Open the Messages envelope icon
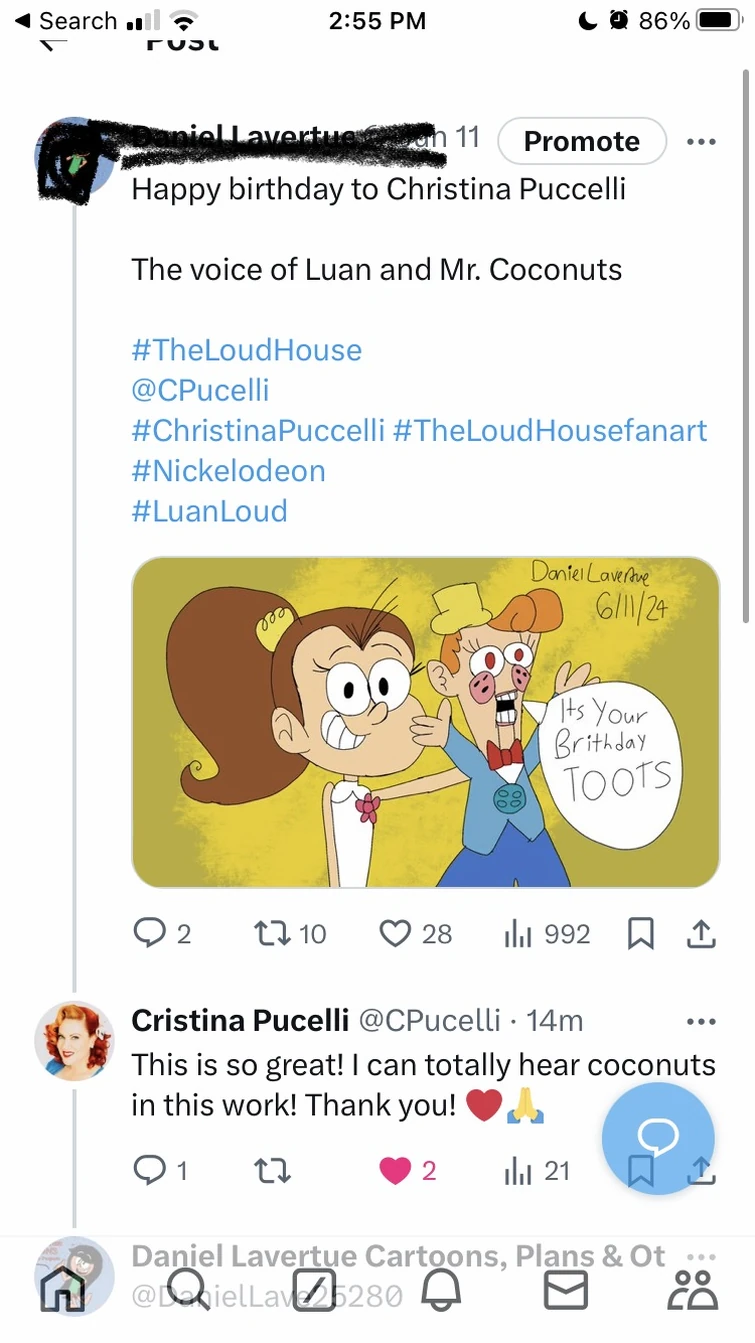 click(566, 1290)
